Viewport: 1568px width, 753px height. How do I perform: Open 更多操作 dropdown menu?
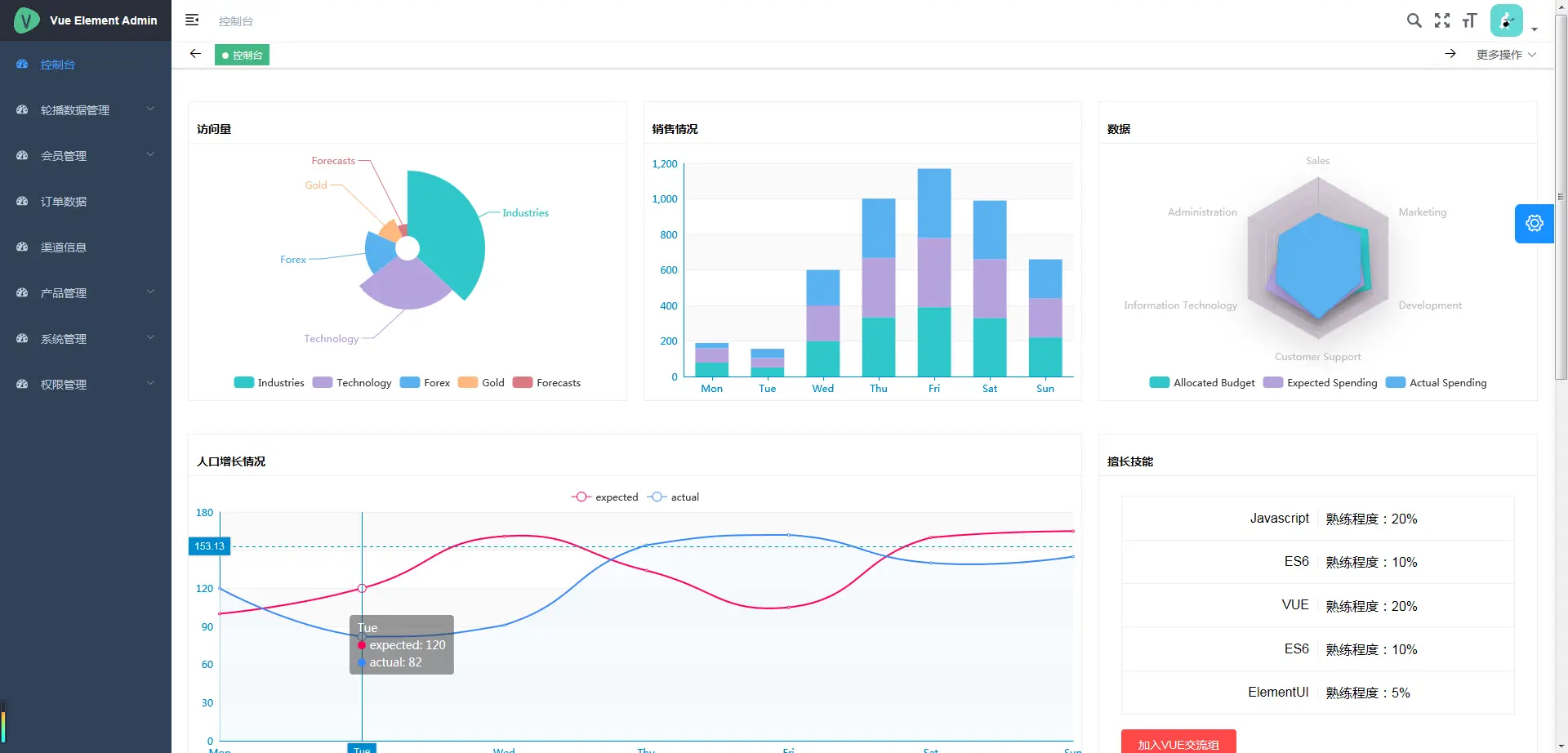[1506, 55]
